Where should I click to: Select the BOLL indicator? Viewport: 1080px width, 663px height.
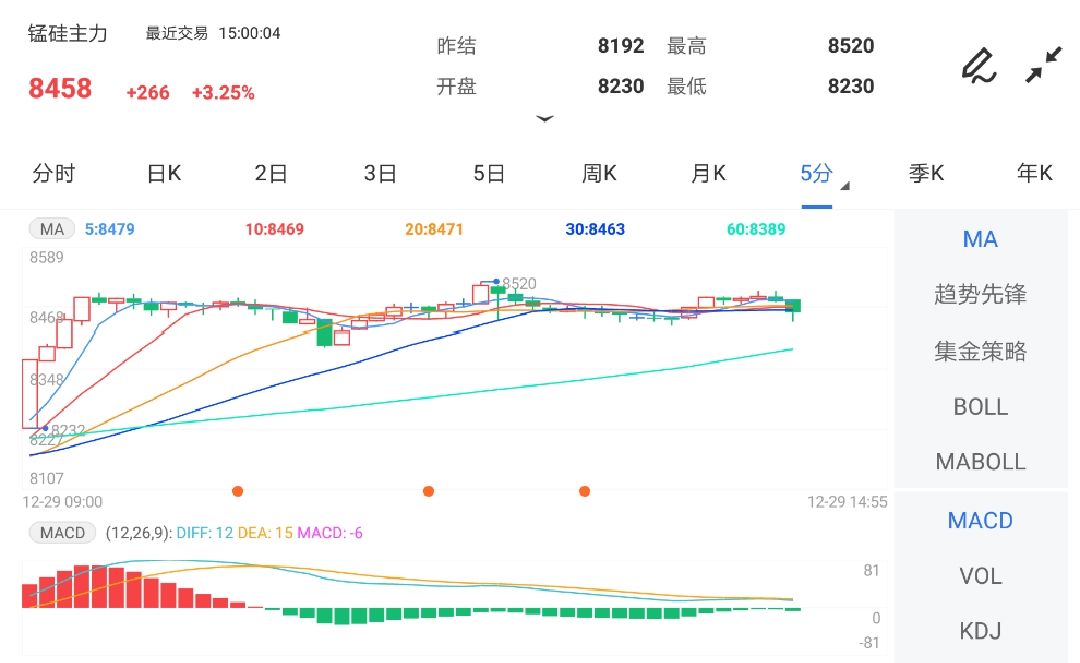981,407
